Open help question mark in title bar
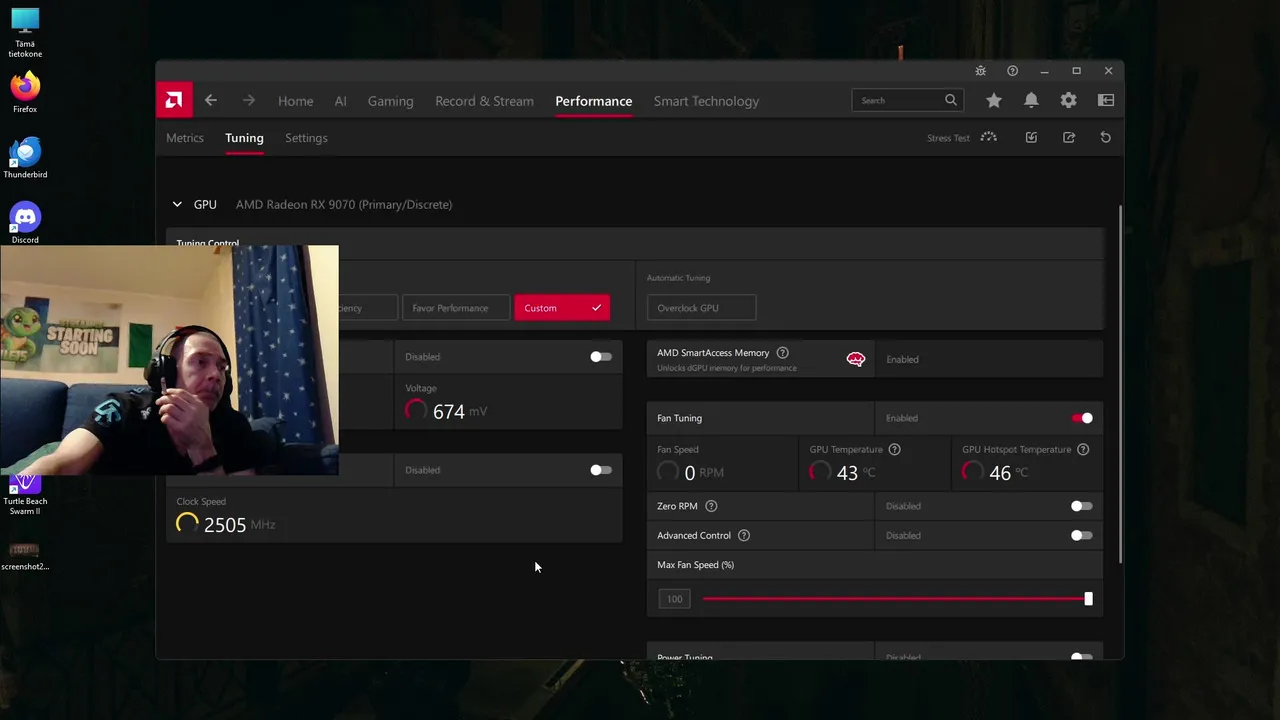This screenshot has width=1280, height=720. click(x=1013, y=71)
